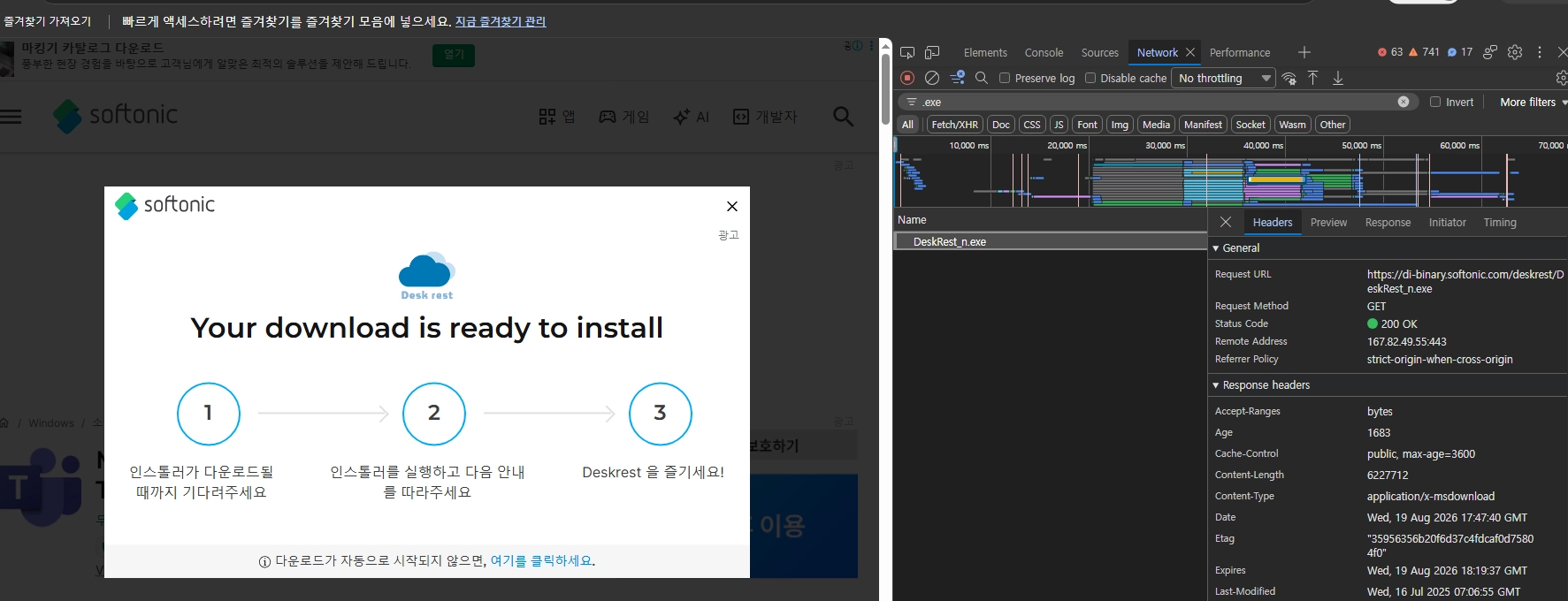Filter requests by JS type
The width and height of the screenshot is (1568, 601).
point(1059,125)
